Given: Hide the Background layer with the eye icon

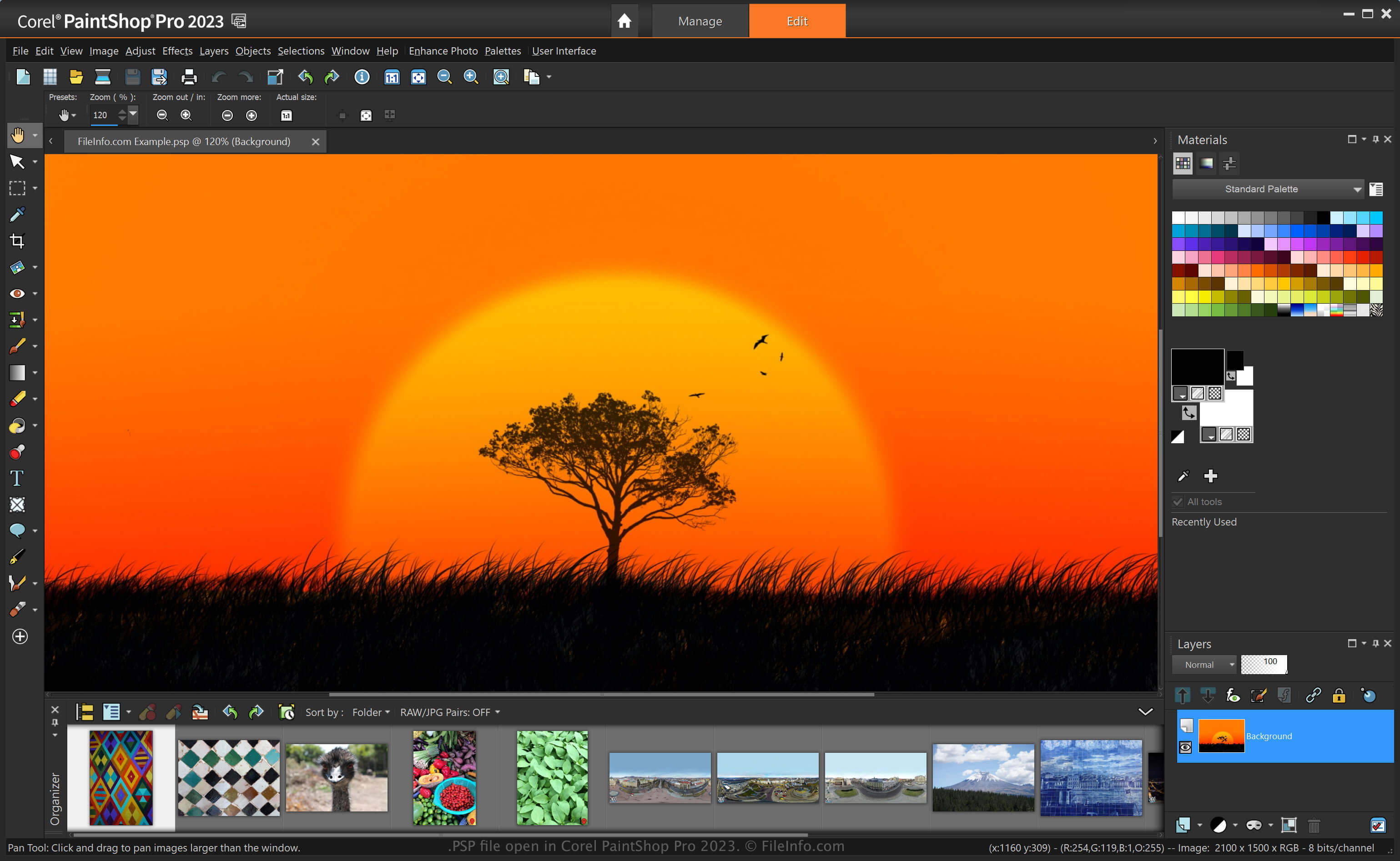Looking at the screenshot, I should point(1185,747).
